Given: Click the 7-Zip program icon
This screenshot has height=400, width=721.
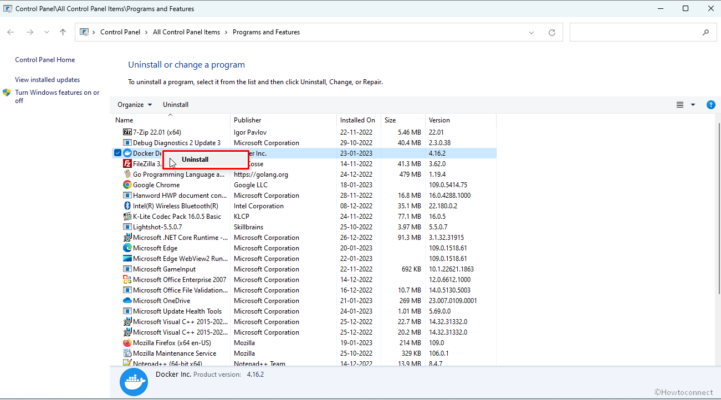Looking at the screenshot, I should (x=127, y=132).
